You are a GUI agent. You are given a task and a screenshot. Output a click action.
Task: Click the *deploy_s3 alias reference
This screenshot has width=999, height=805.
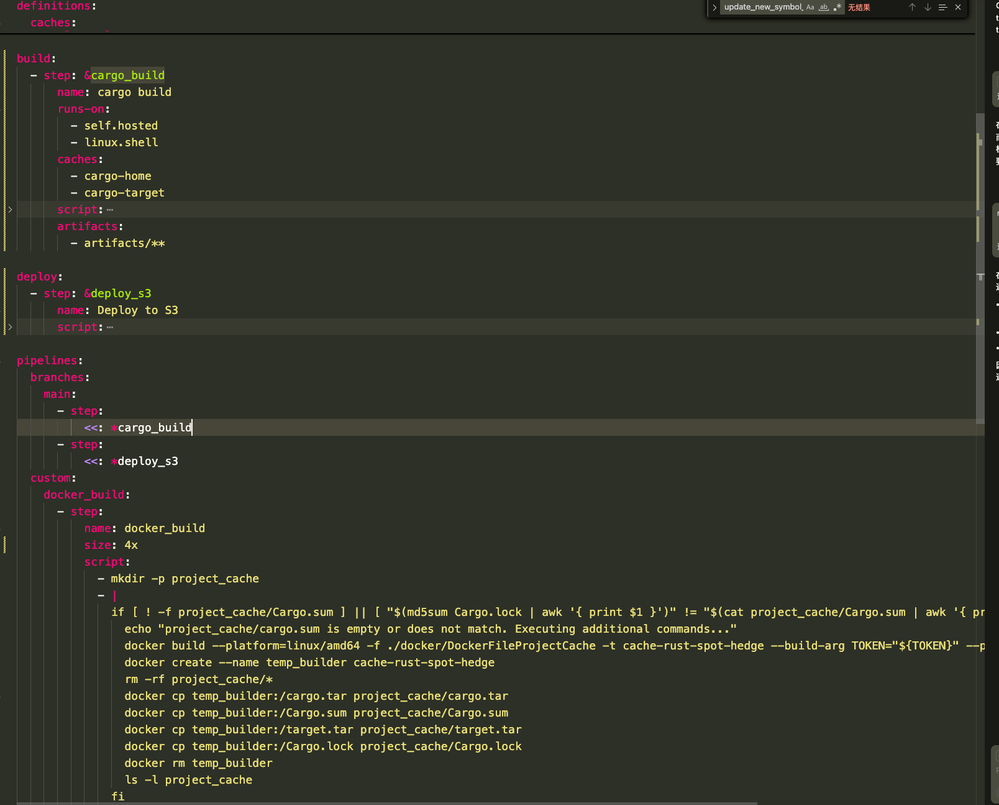pyautogui.click(x=145, y=462)
